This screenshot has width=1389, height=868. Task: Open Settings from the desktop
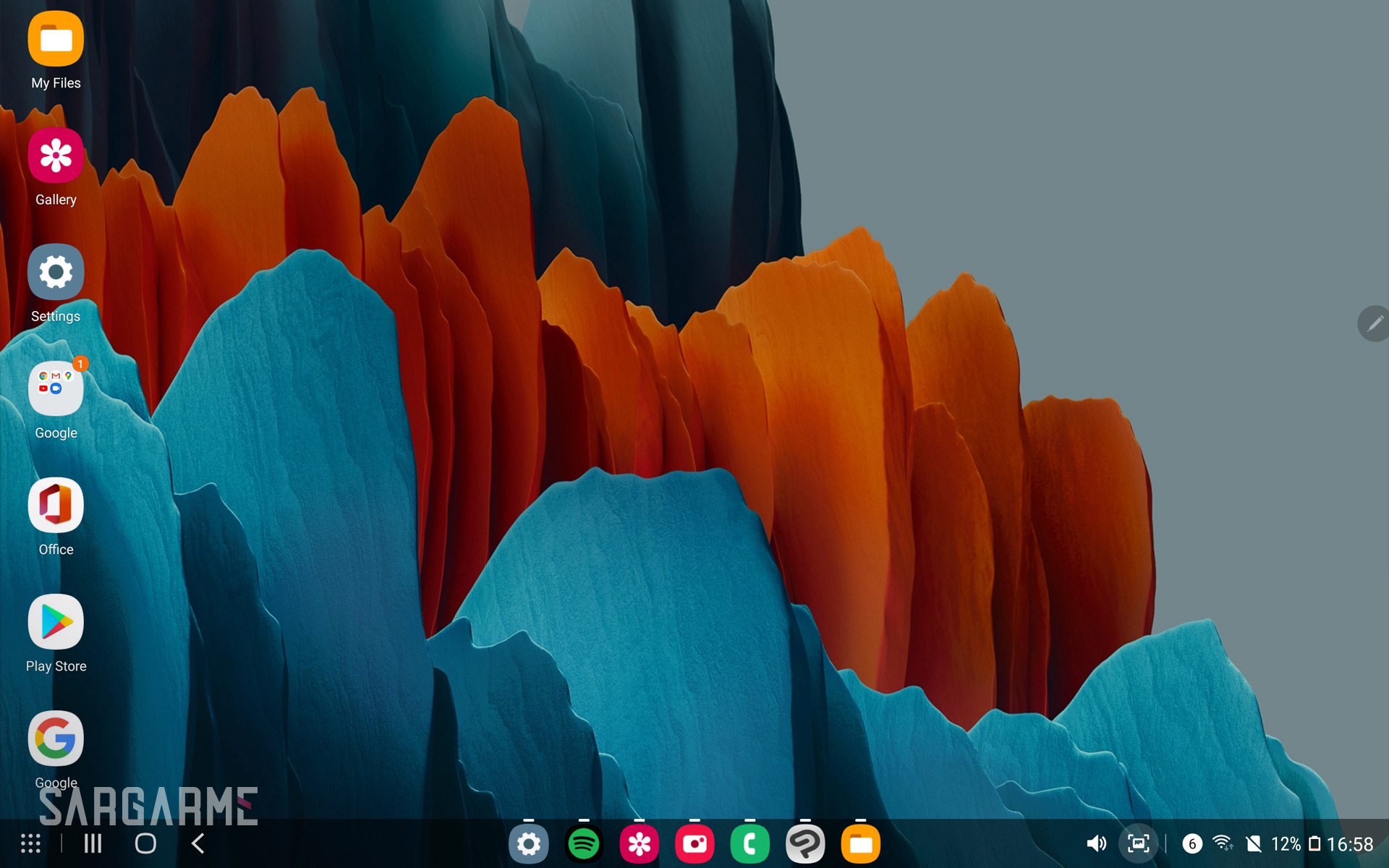click(56, 272)
